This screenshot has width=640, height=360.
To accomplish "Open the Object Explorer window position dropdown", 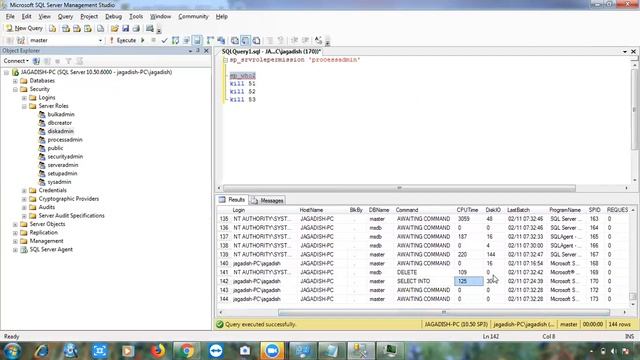I will (x=190, y=51).
